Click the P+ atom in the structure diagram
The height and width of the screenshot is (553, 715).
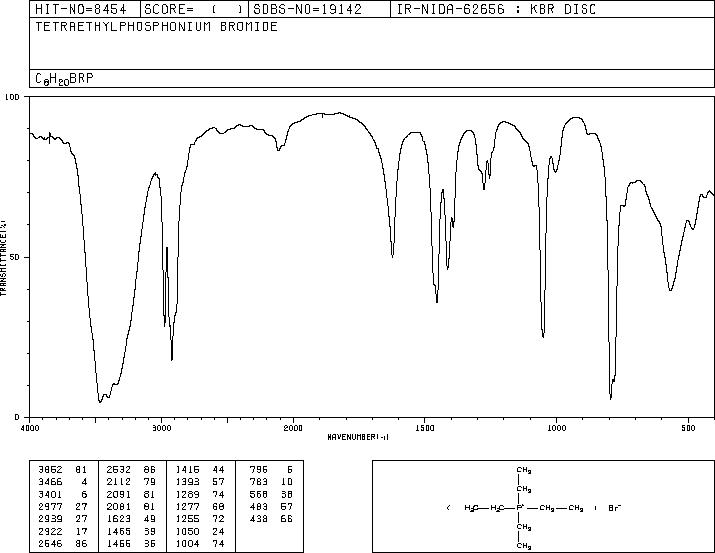click(x=520, y=507)
